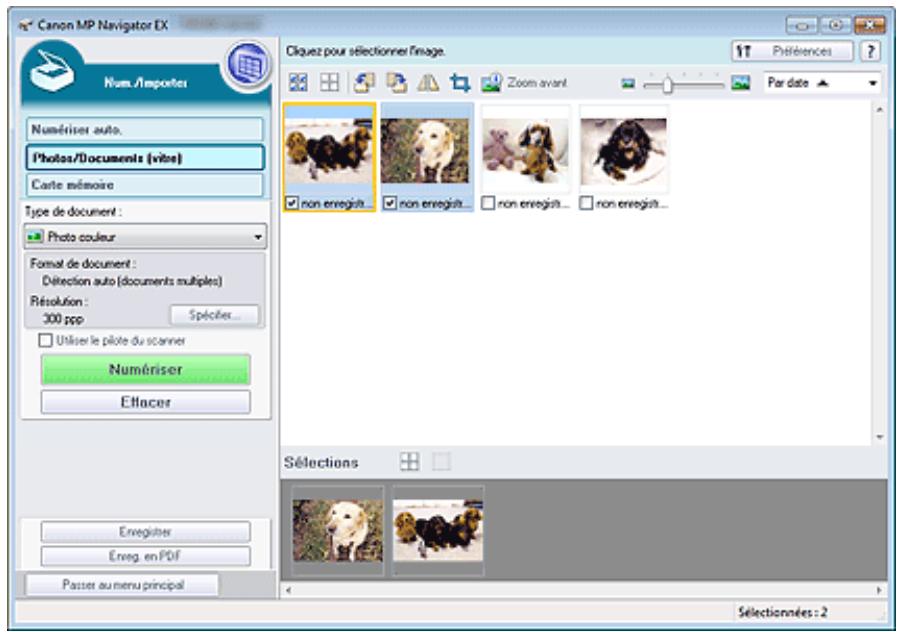Screen dimensions: 898x632
Task: Open the Photo couleur document type dropdown
Action: tap(145, 236)
